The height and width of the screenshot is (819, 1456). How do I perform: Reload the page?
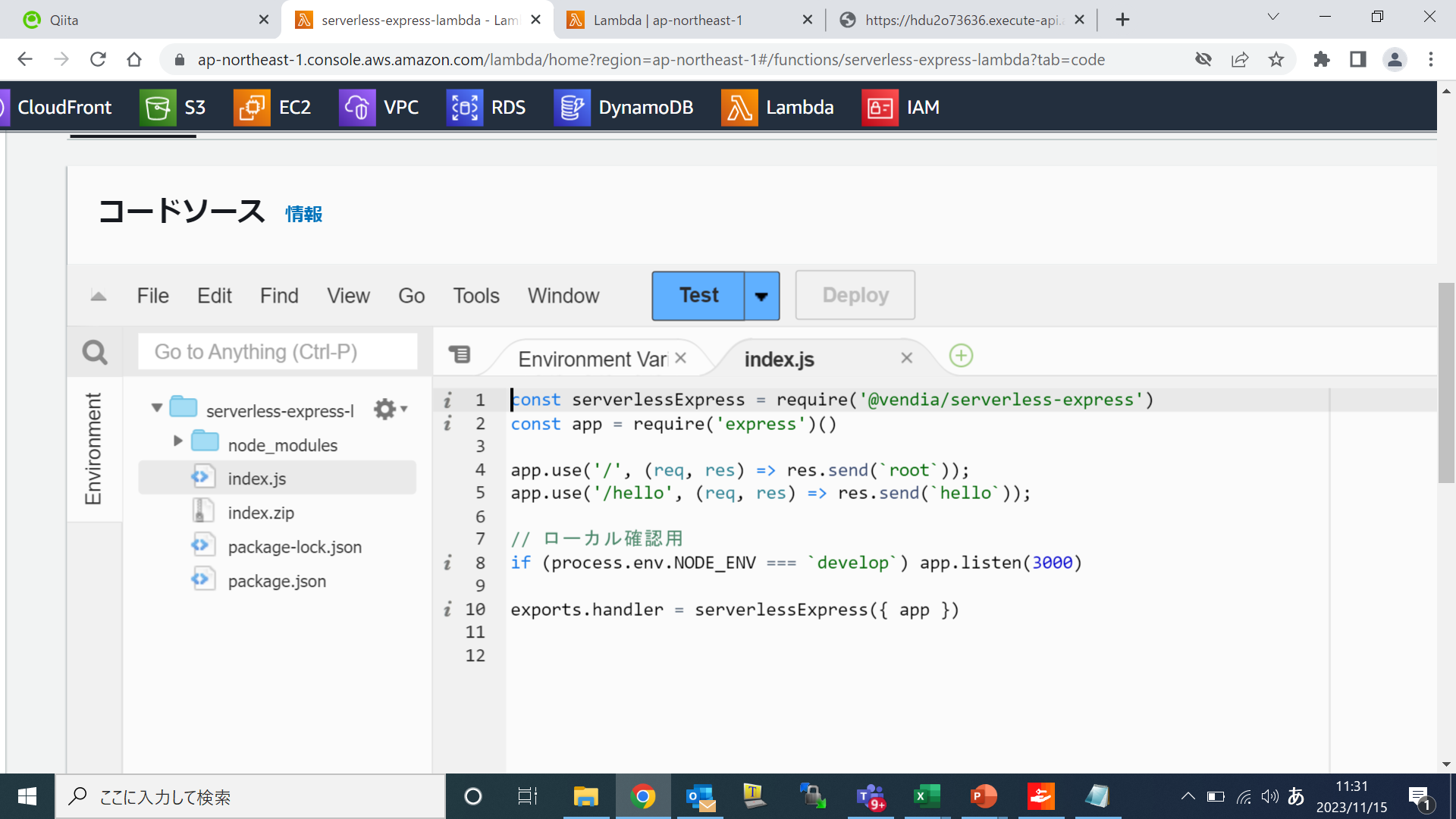pyautogui.click(x=98, y=59)
